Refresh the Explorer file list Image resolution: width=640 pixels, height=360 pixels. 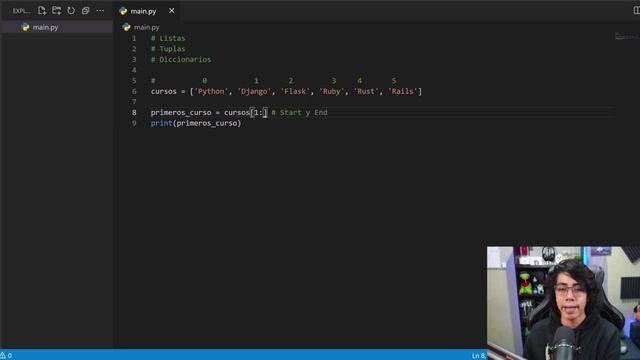[x=71, y=11]
